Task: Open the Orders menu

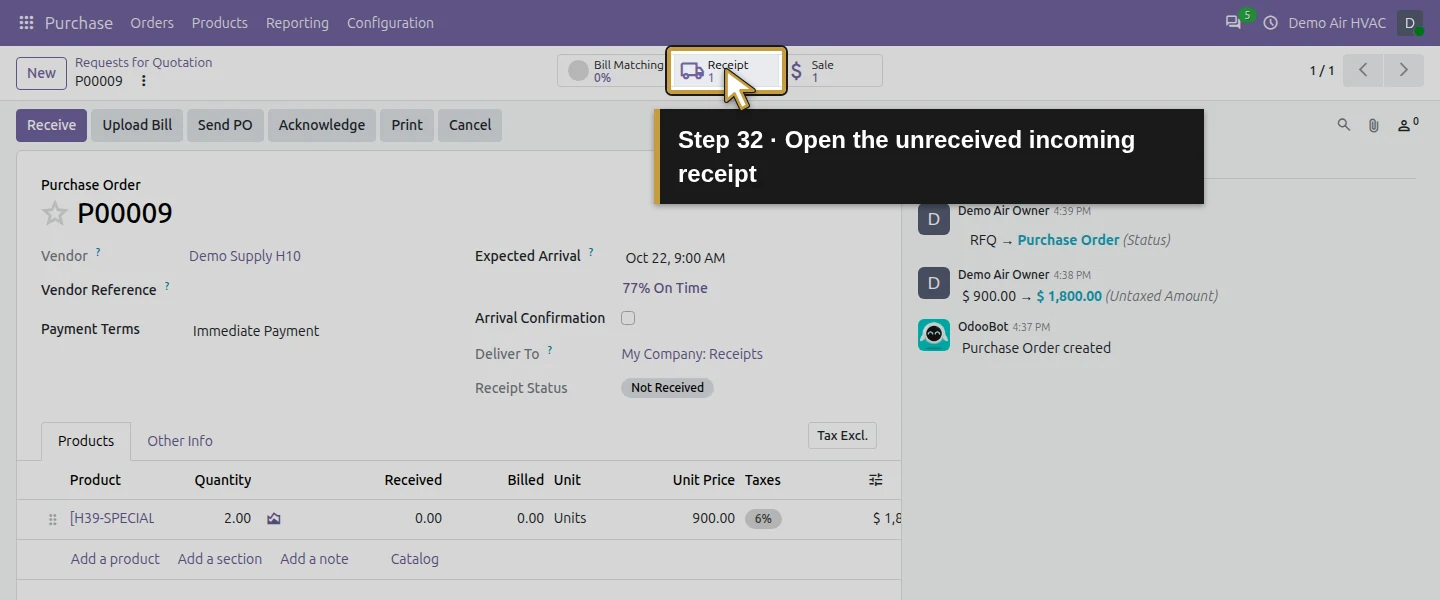Action: tap(152, 22)
